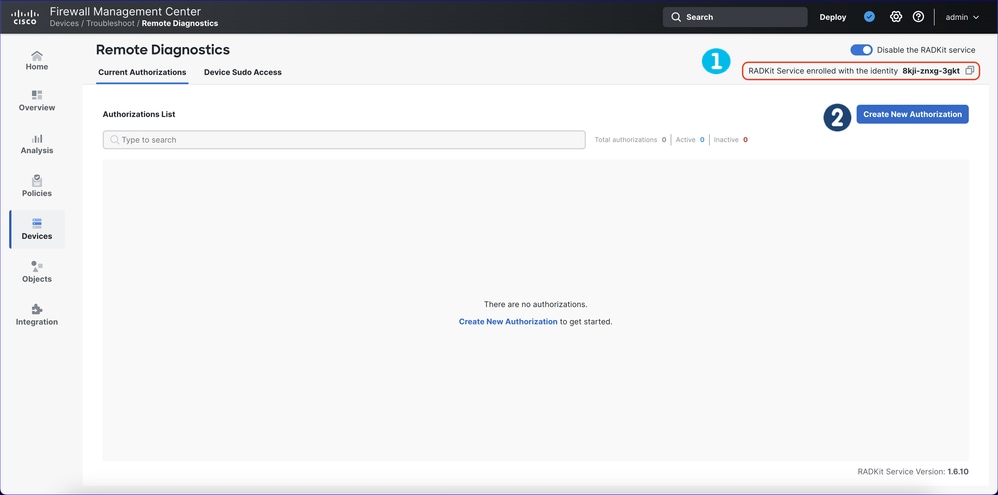Click the Troubleshoot breadcrumb link

point(110,24)
